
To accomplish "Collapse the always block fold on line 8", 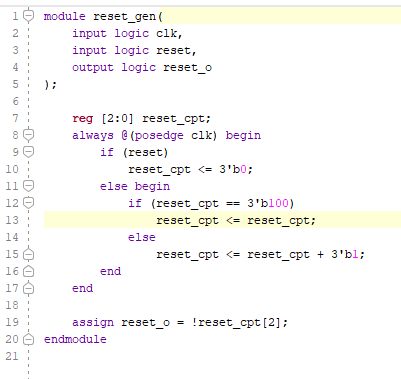I will pyautogui.click(x=29, y=134).
